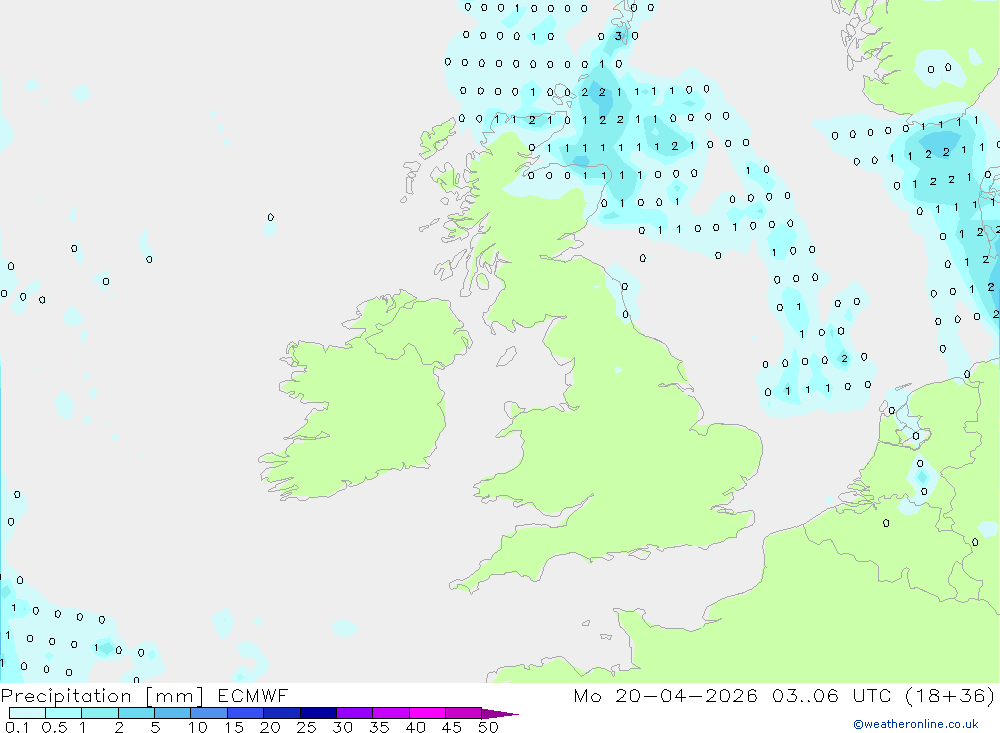Click the legend label "30"
Viewport: 1000px width, 733px height.
(x=343, y=727)
